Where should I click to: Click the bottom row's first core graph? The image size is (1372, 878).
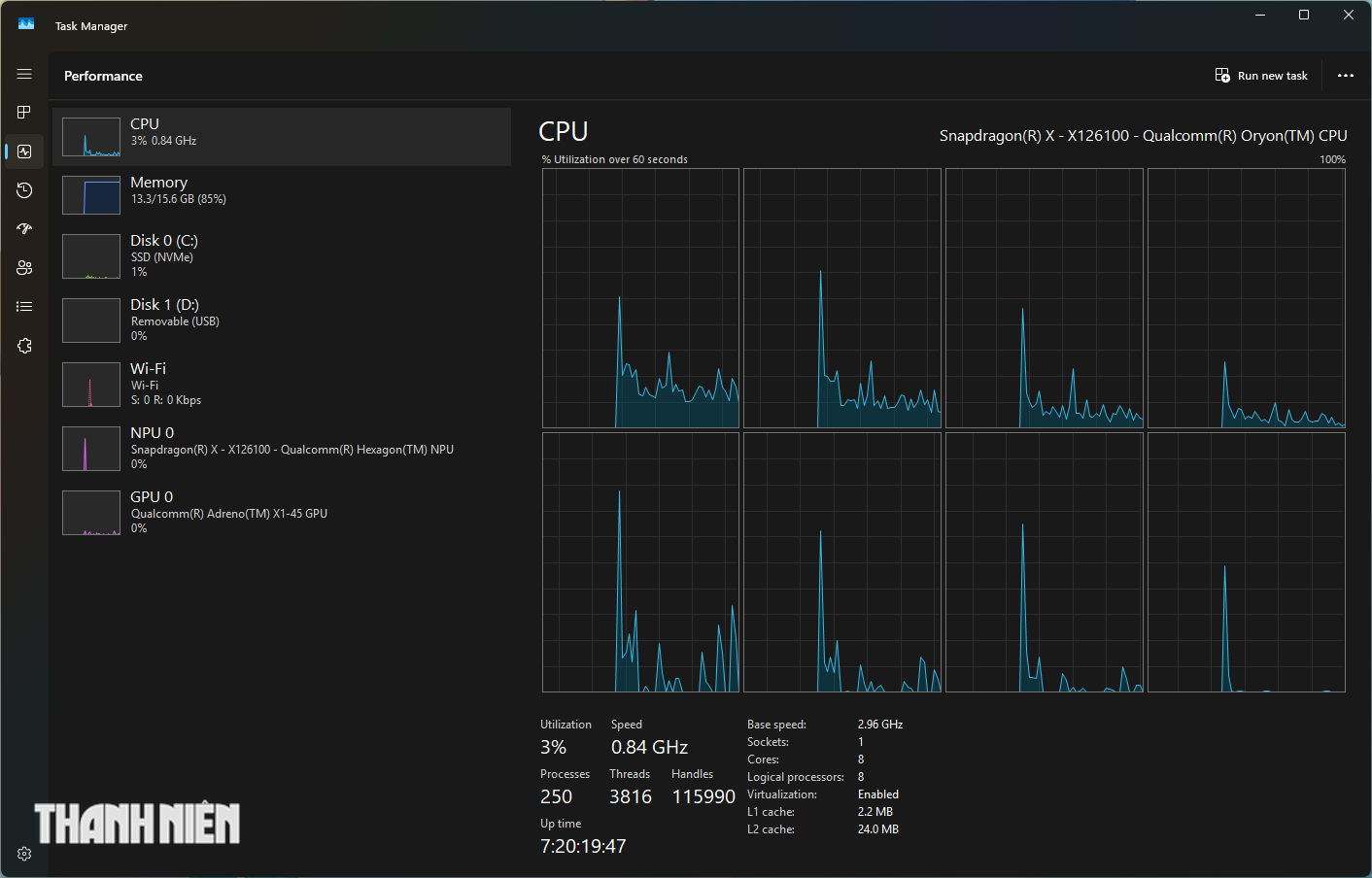click(x=640, y=562)
